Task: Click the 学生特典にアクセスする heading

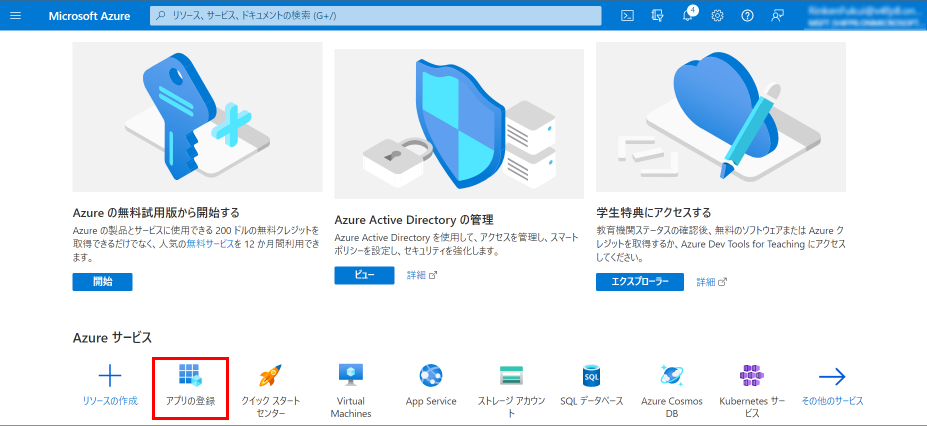Action: (x=653, y=212)
